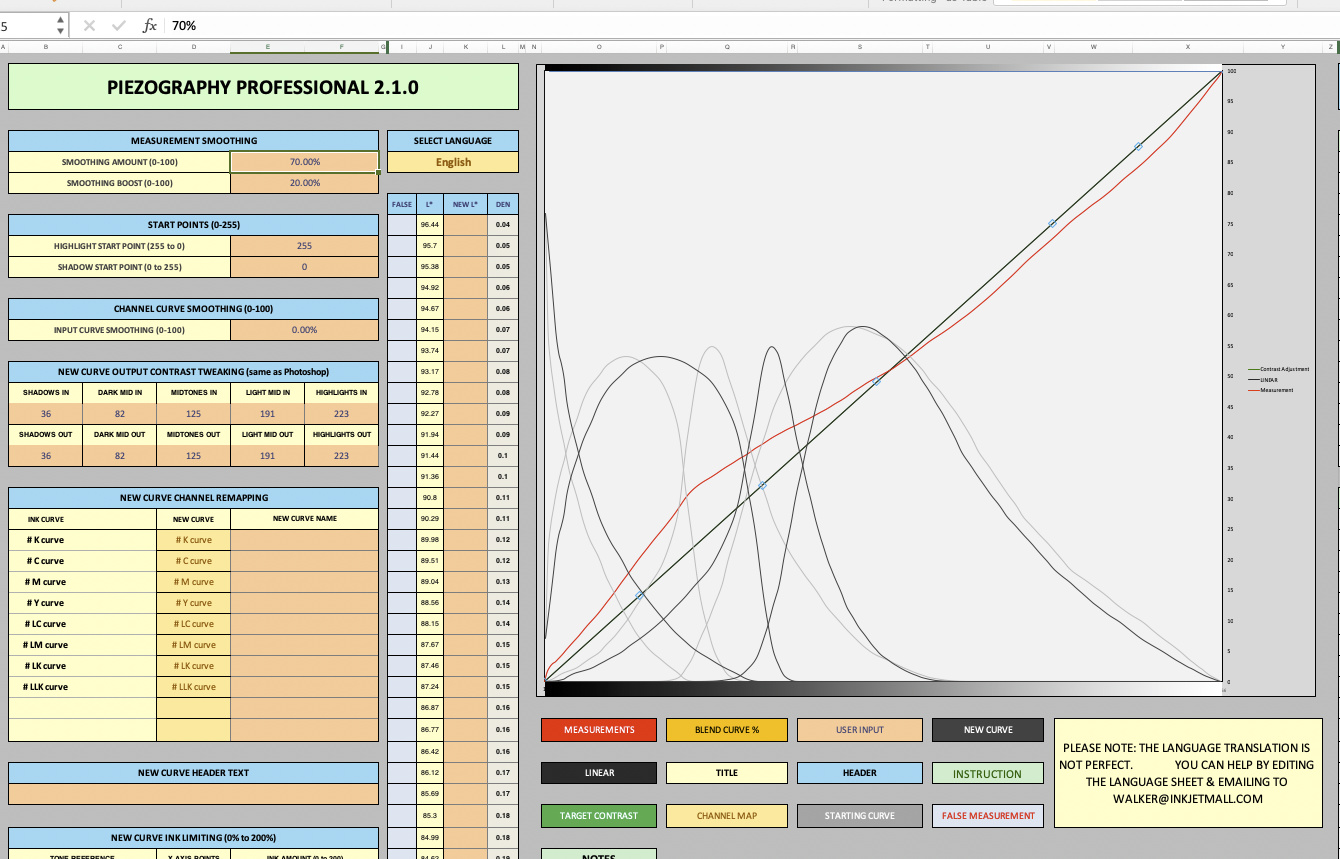Image resolution: width=1340 pixels, height=859 pixels.
Task: Click the USER INPUT legend box
Action: click(860, 730)
